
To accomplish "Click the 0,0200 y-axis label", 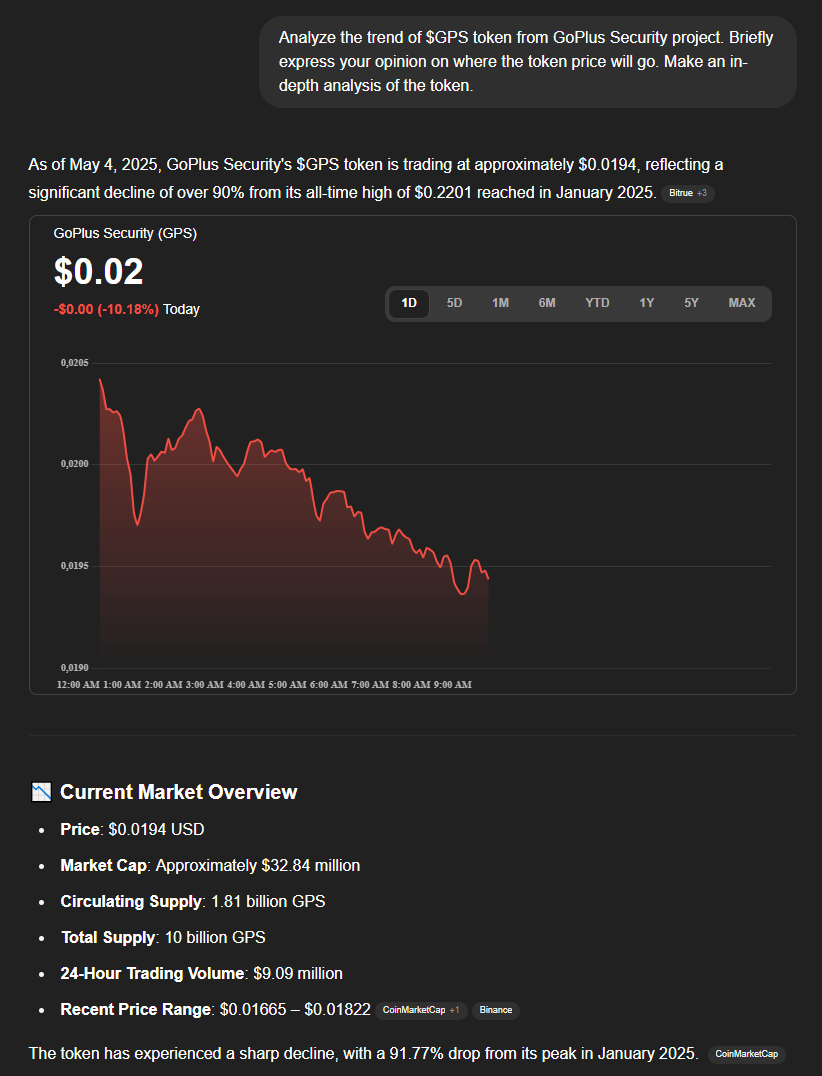I will tap(74, 465).
